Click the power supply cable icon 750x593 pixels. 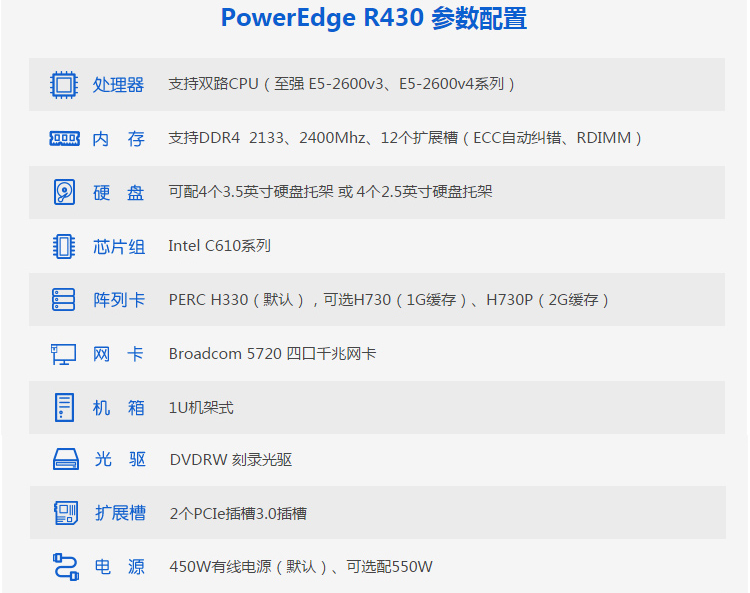pyautogui.click(x=64, y=567)
